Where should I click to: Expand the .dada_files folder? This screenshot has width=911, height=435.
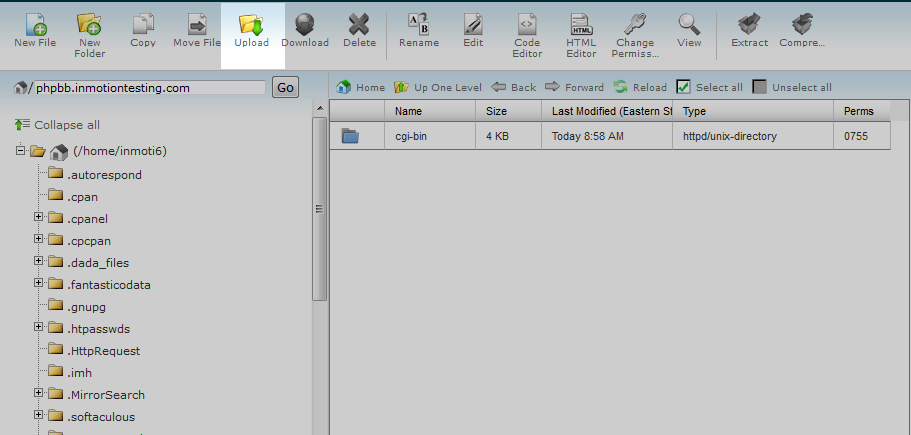click(x=38, y=261)
